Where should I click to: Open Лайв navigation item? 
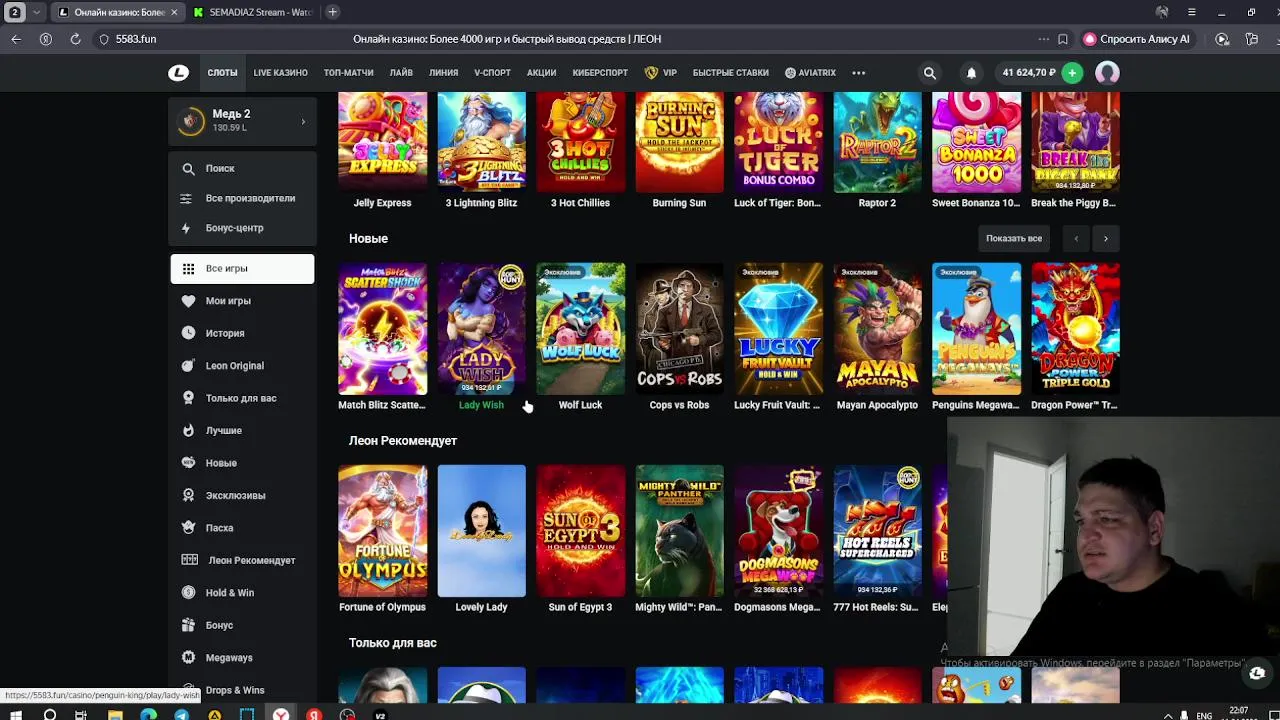pos(401,73)
